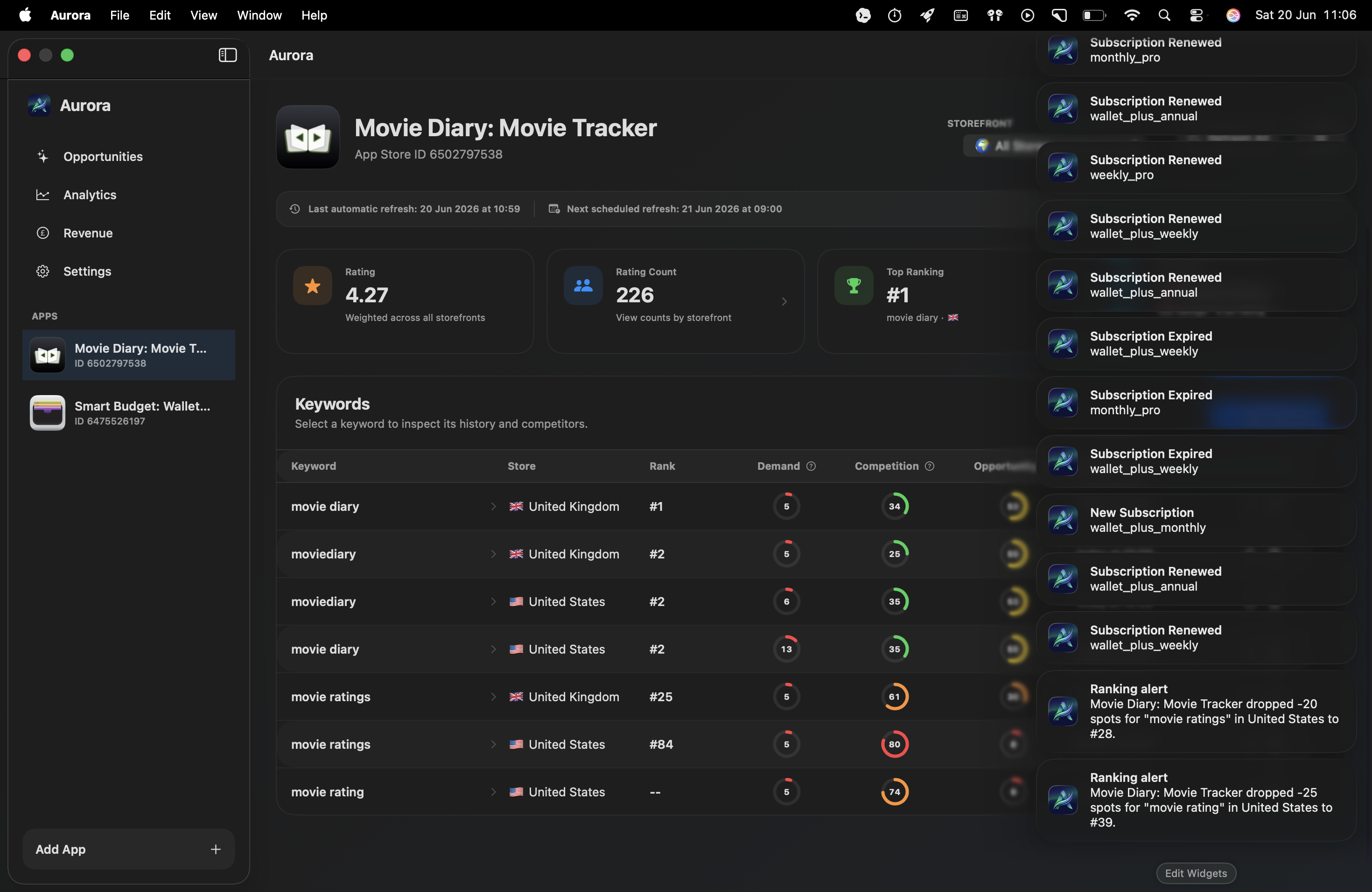This screenshot has height=892, width=1372.
Task: Click the Competition info help icon
Action: pos(929,466)
